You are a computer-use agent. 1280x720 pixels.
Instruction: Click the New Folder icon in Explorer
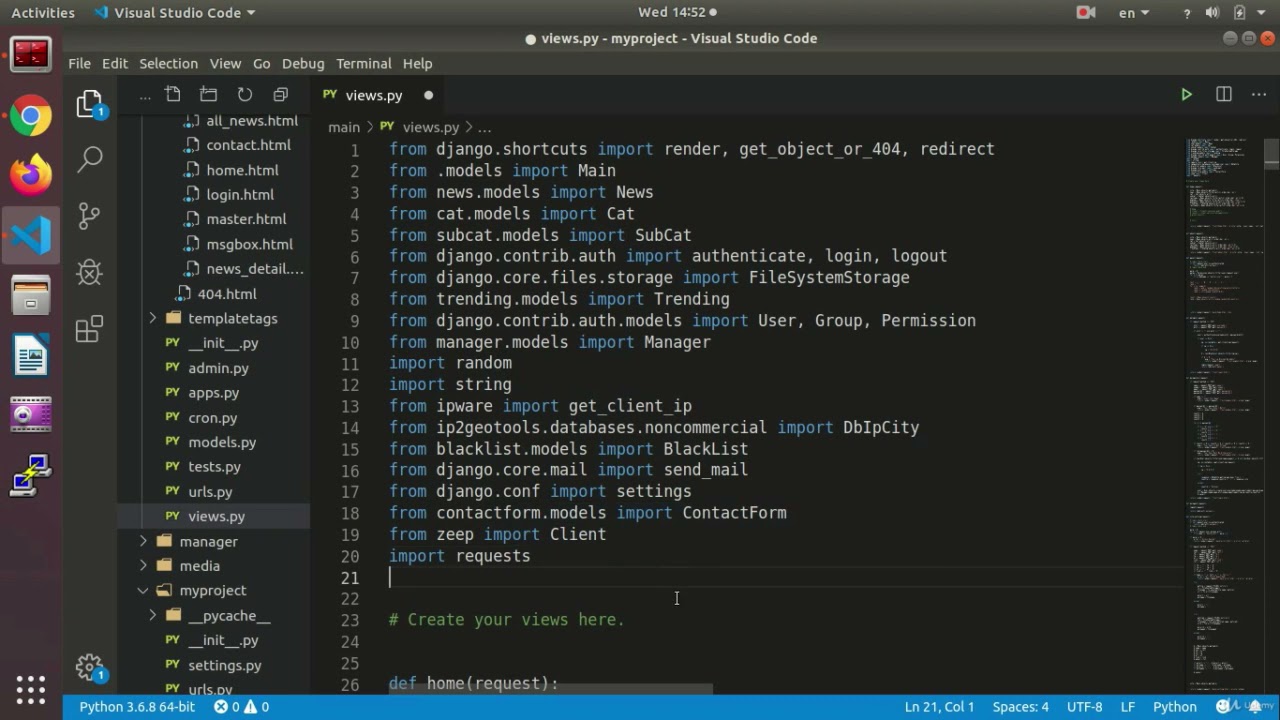(209, 94)
